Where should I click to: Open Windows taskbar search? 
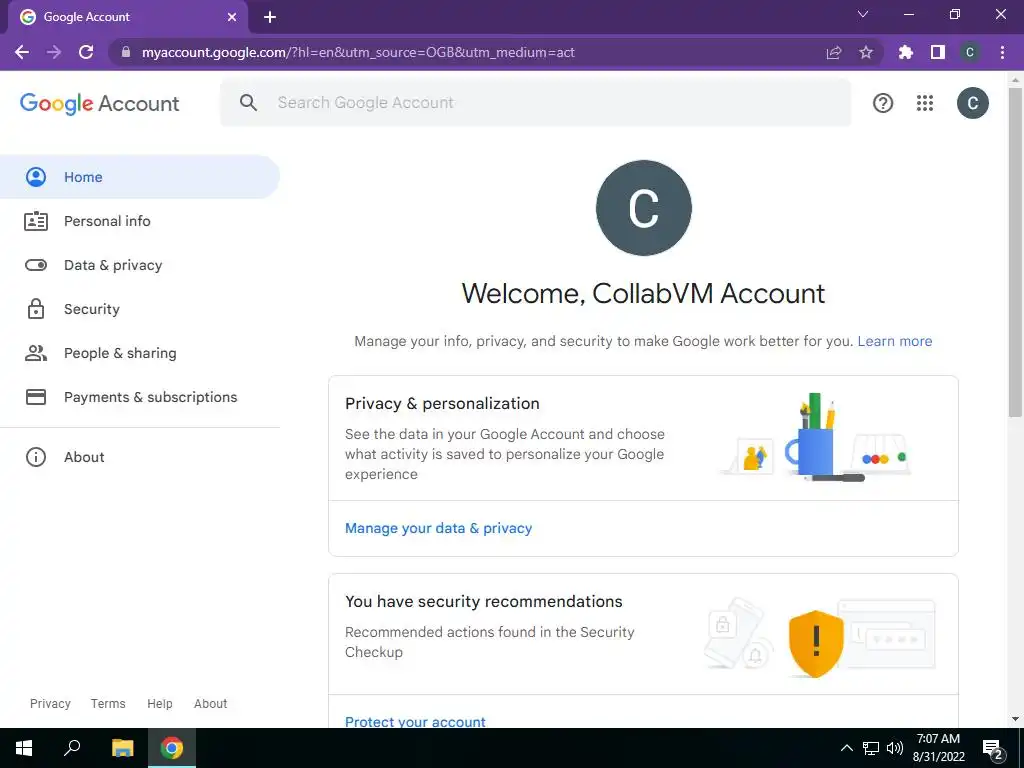point(72,748)
